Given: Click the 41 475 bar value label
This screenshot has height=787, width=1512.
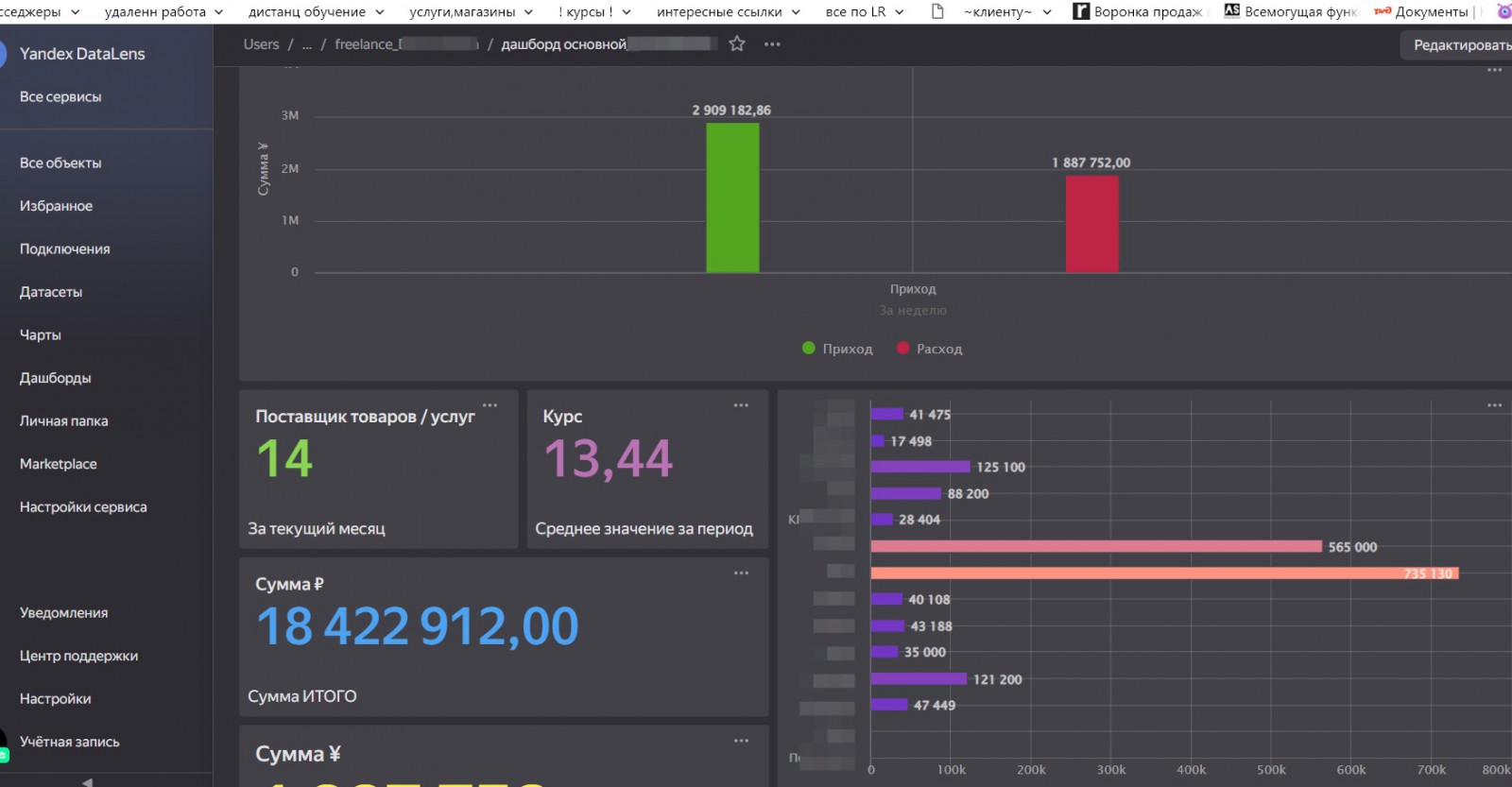Looking at the screenshot, I should point(930,414).
